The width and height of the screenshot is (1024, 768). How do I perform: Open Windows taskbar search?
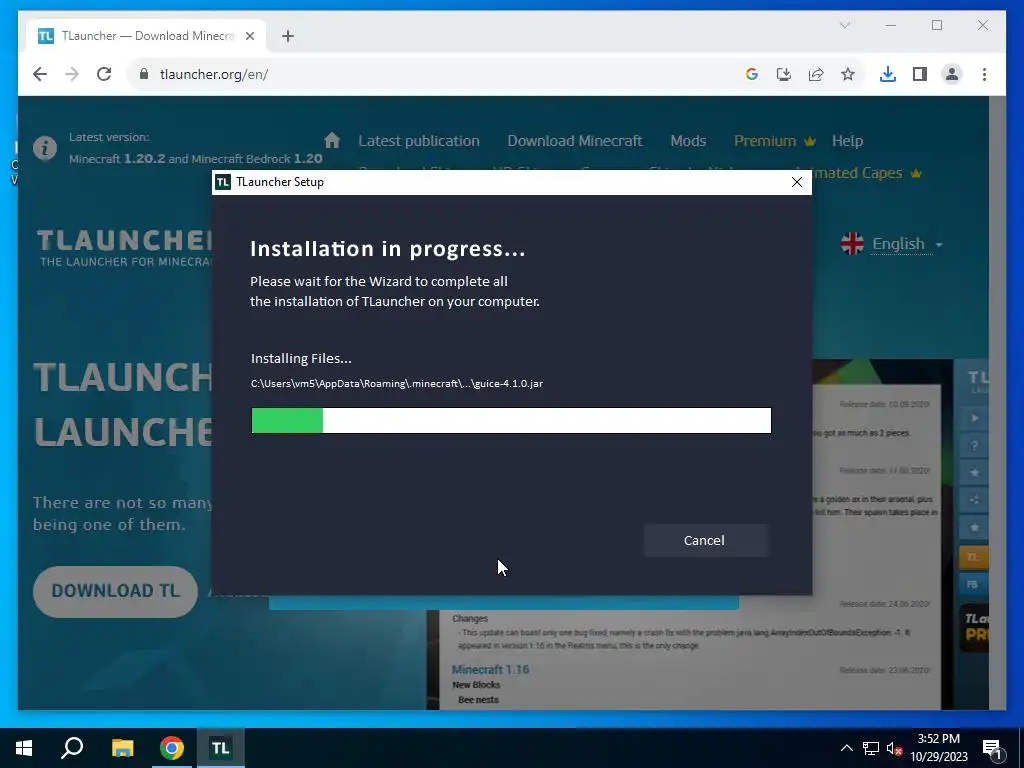coord(72,748)
